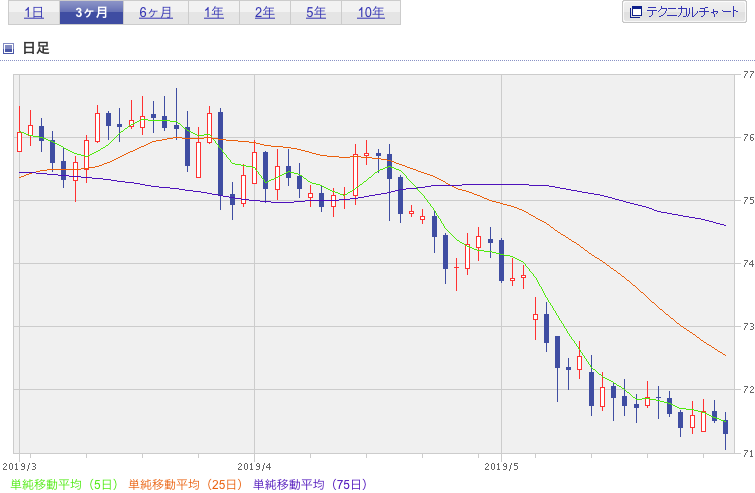Click the 日足 heading text
The height and width of the screenshot is (493, 755).
coord(36,48)
